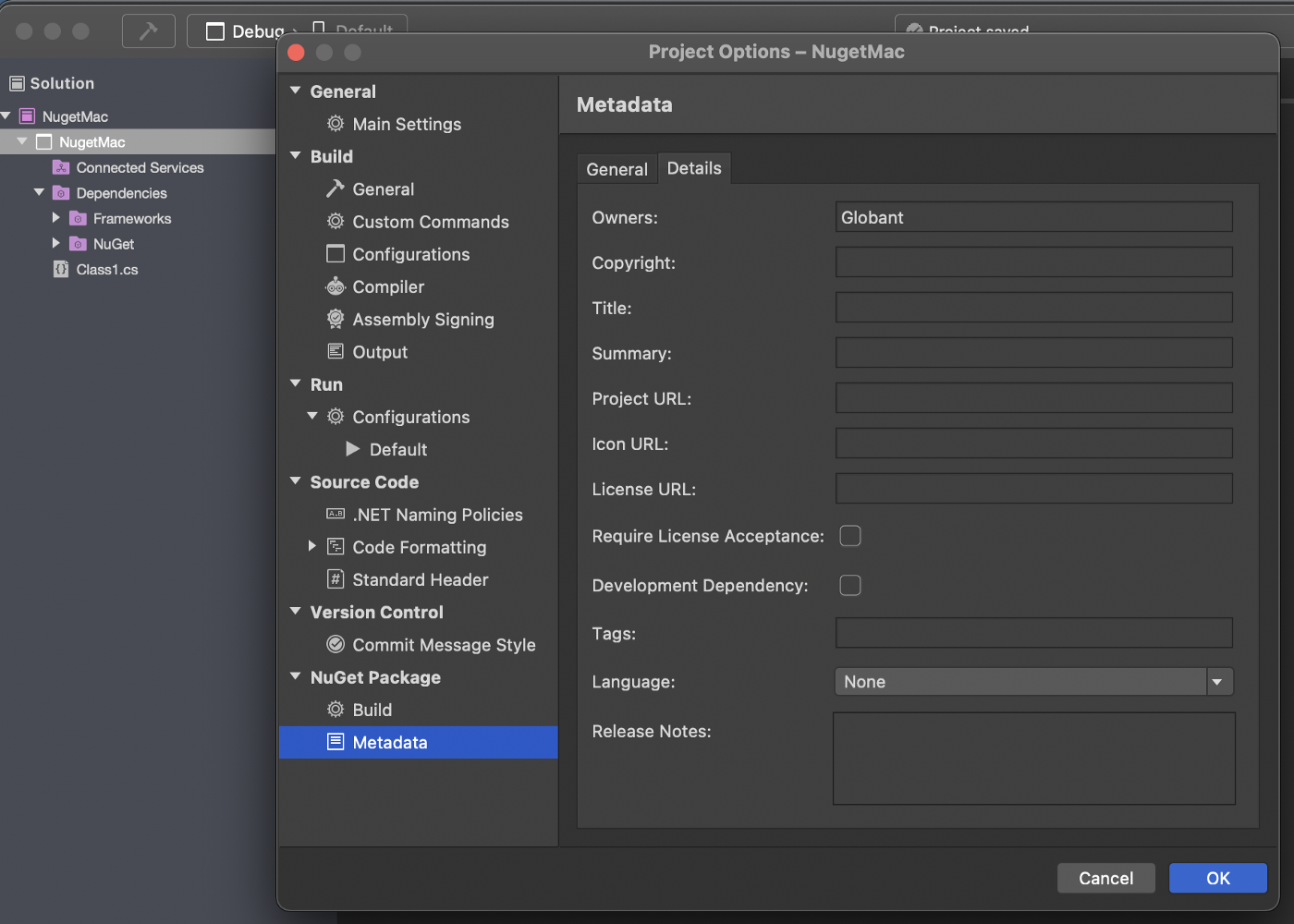
Task: Click the Output icon
Action: (336, 351)
